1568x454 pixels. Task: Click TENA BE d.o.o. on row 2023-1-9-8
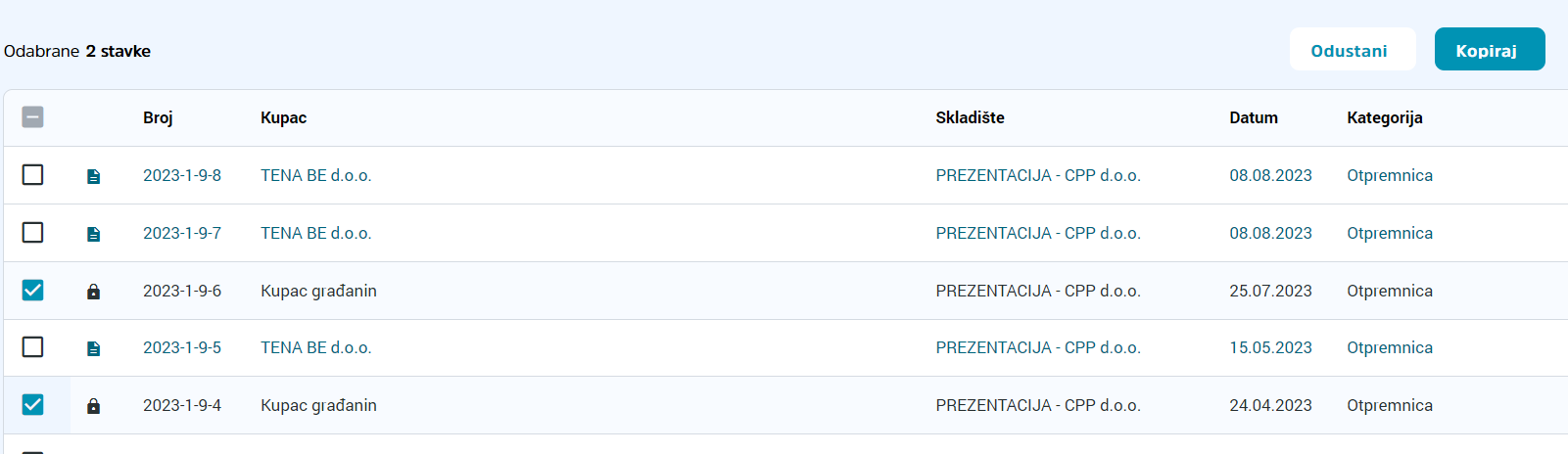pyautogui.click(x=316, y=175)
